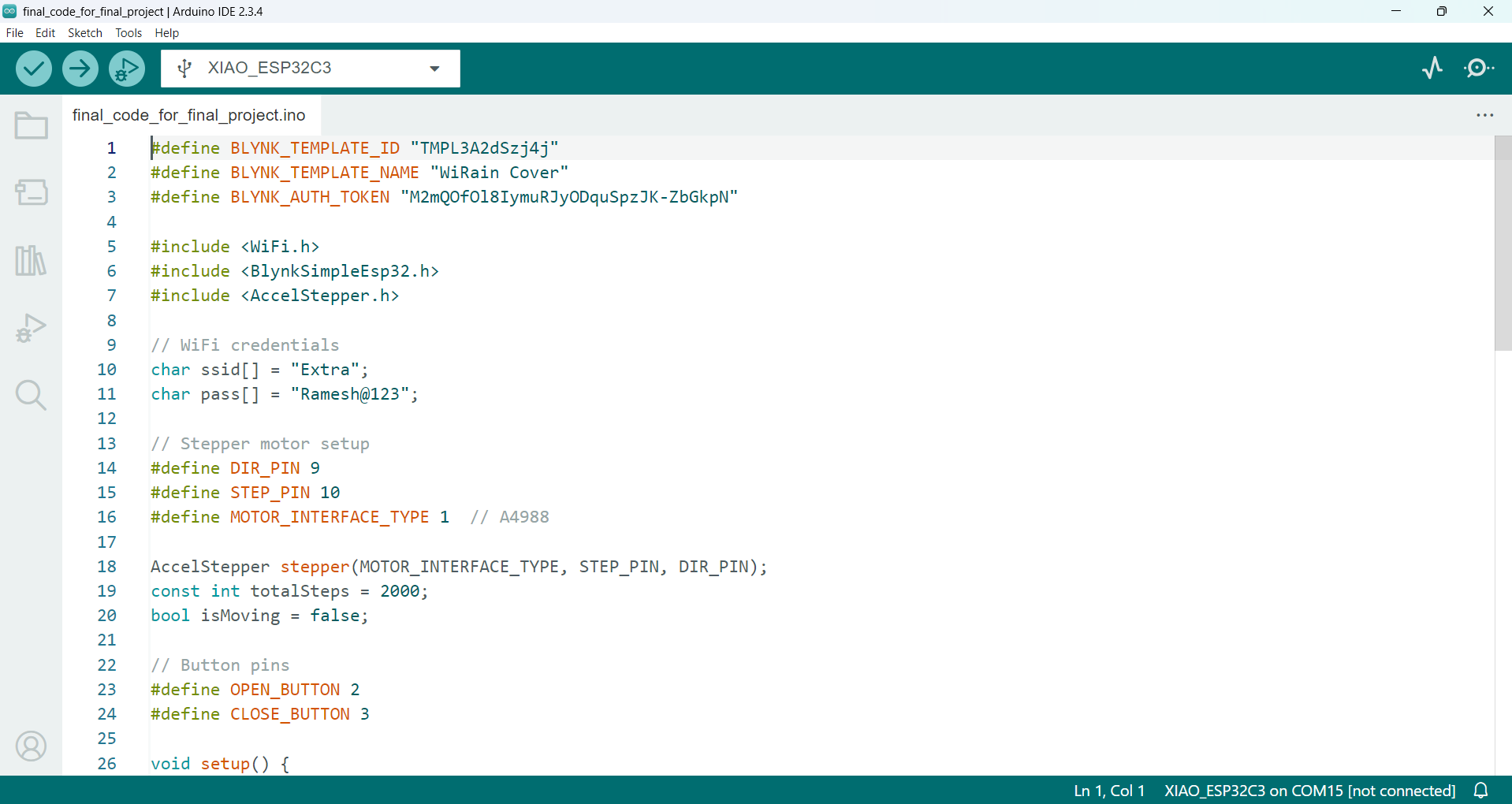The width and height of the screenshot is (1512, 804).
Task: Click the vertical editor scrollbar thumb
Action: click(x=1503, y=243)
